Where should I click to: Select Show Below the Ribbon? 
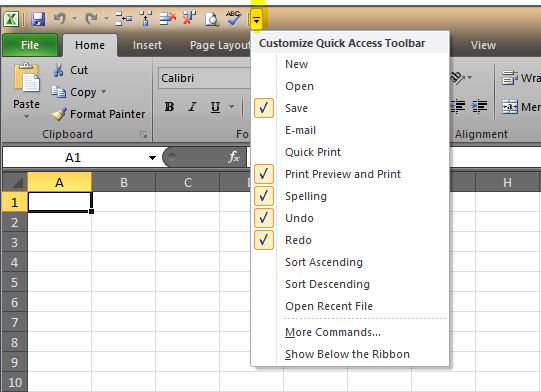pyautogui.click(x=350, y=354)
